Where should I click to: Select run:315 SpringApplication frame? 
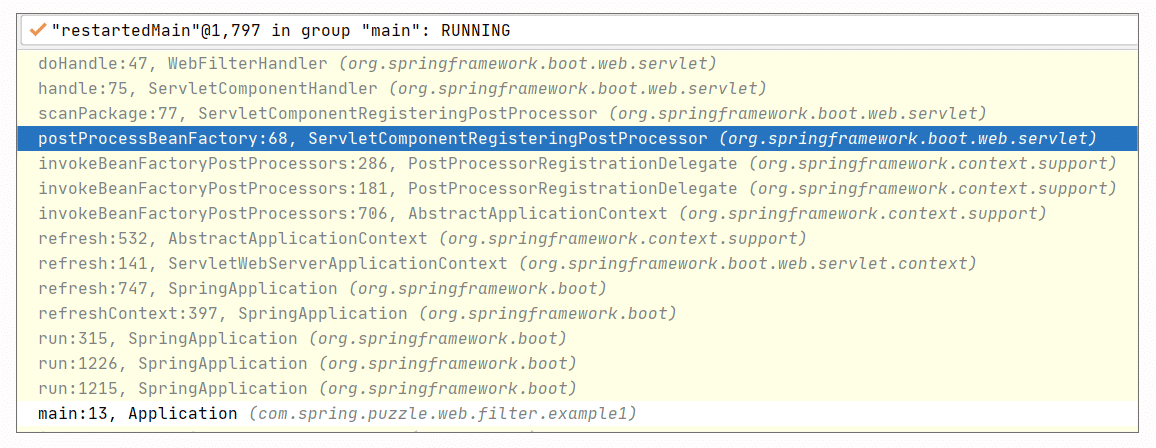(x=580, y=339)
